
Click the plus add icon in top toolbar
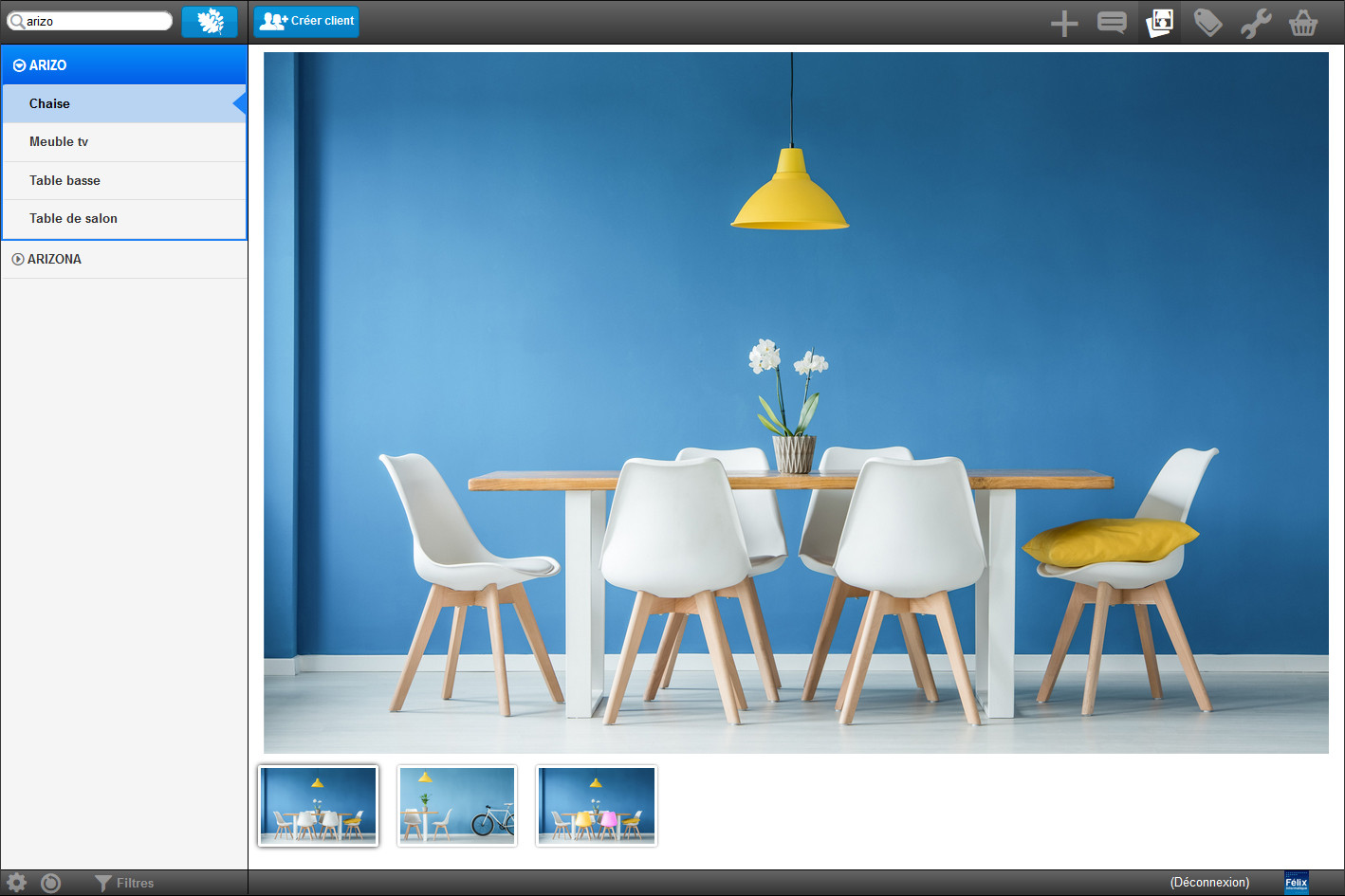1064,23
